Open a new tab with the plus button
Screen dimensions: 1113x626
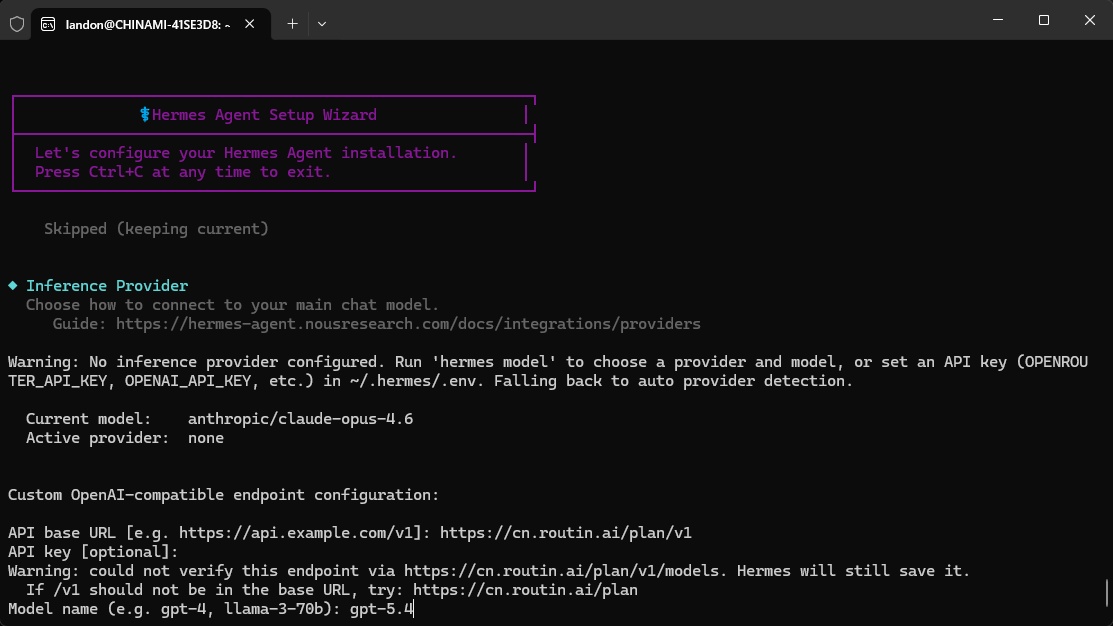(x=292, y=23)
